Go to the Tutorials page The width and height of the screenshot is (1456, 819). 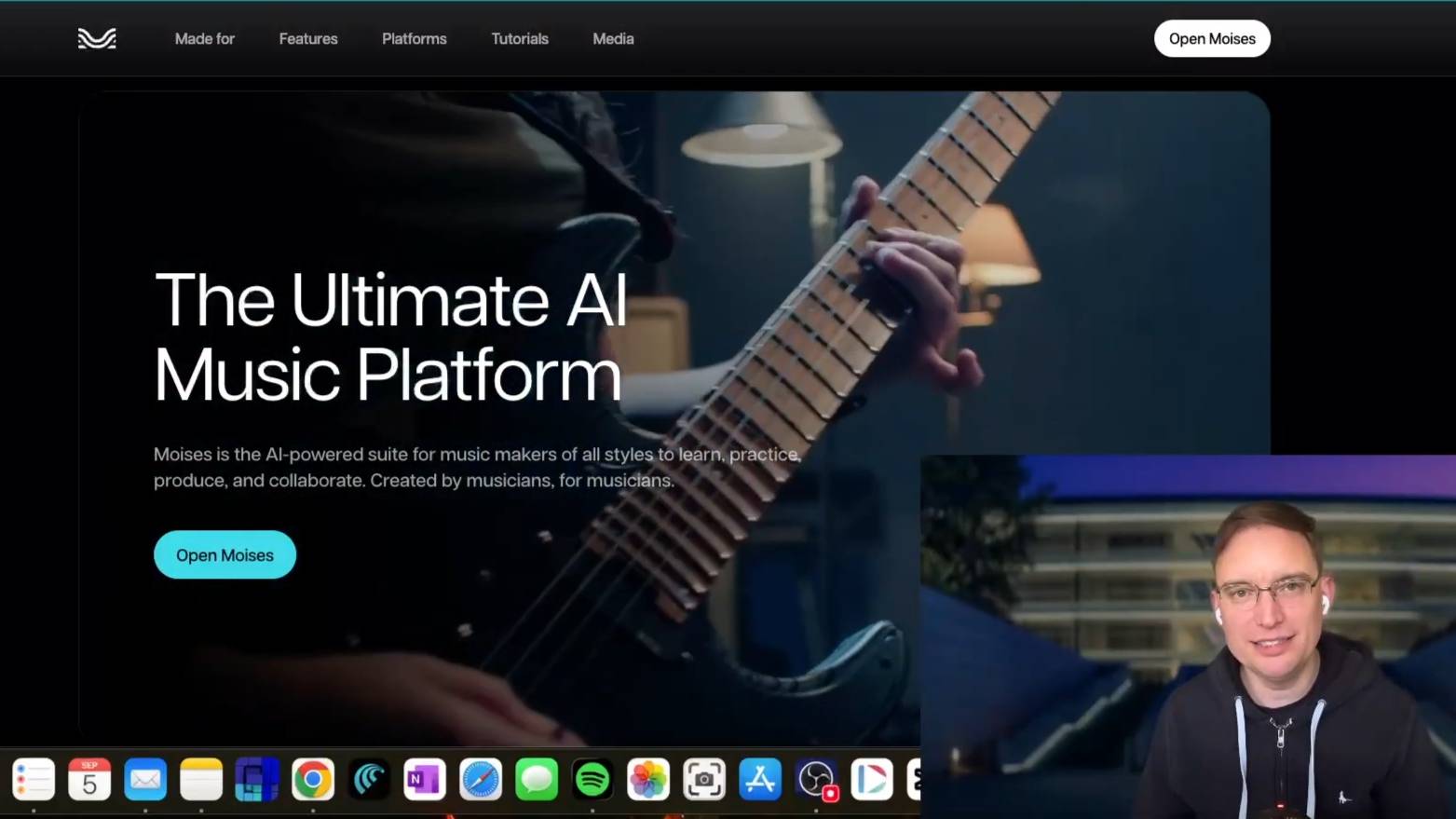(520, 39)
